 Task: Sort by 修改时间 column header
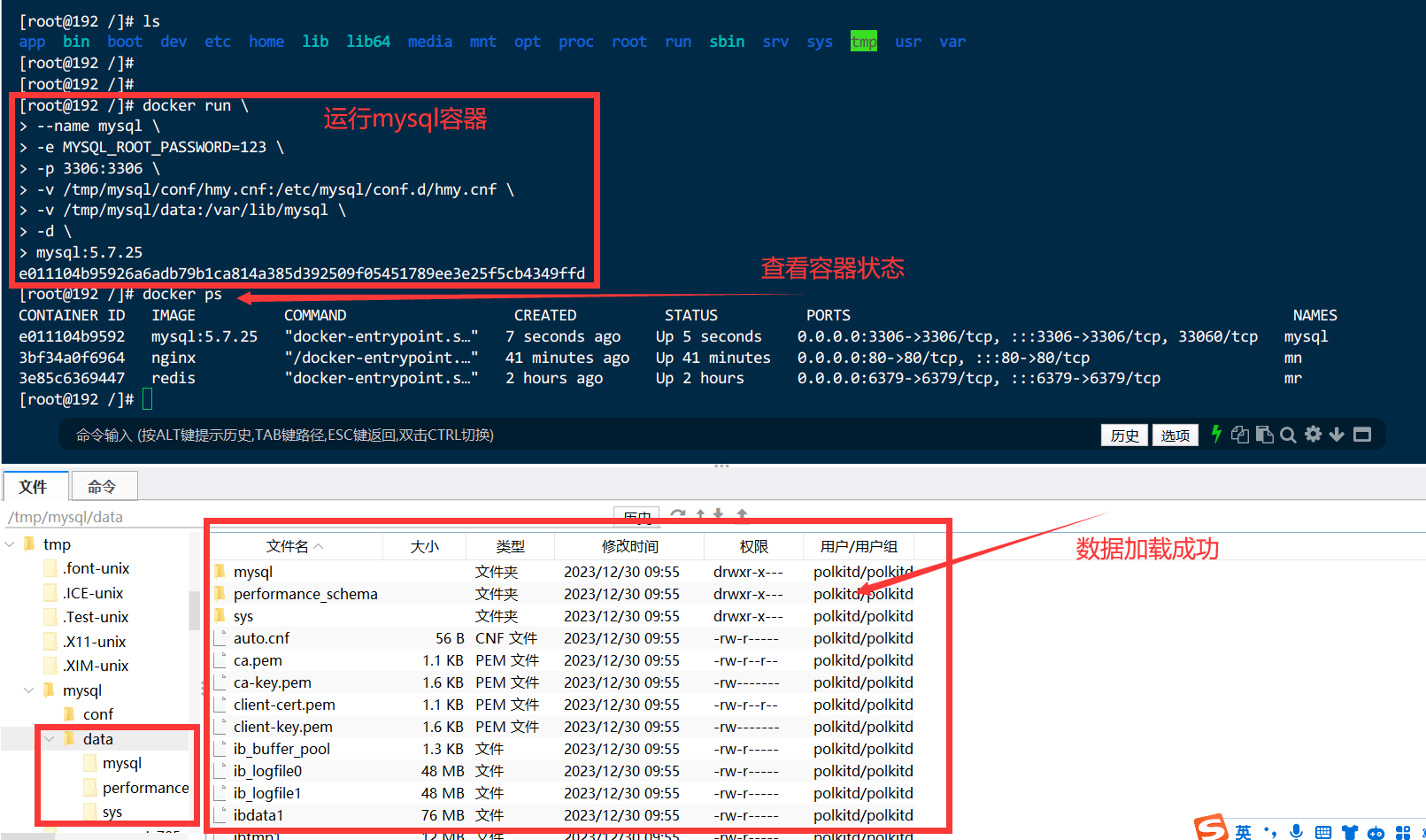pyautogui.click(x=629, y=546)
